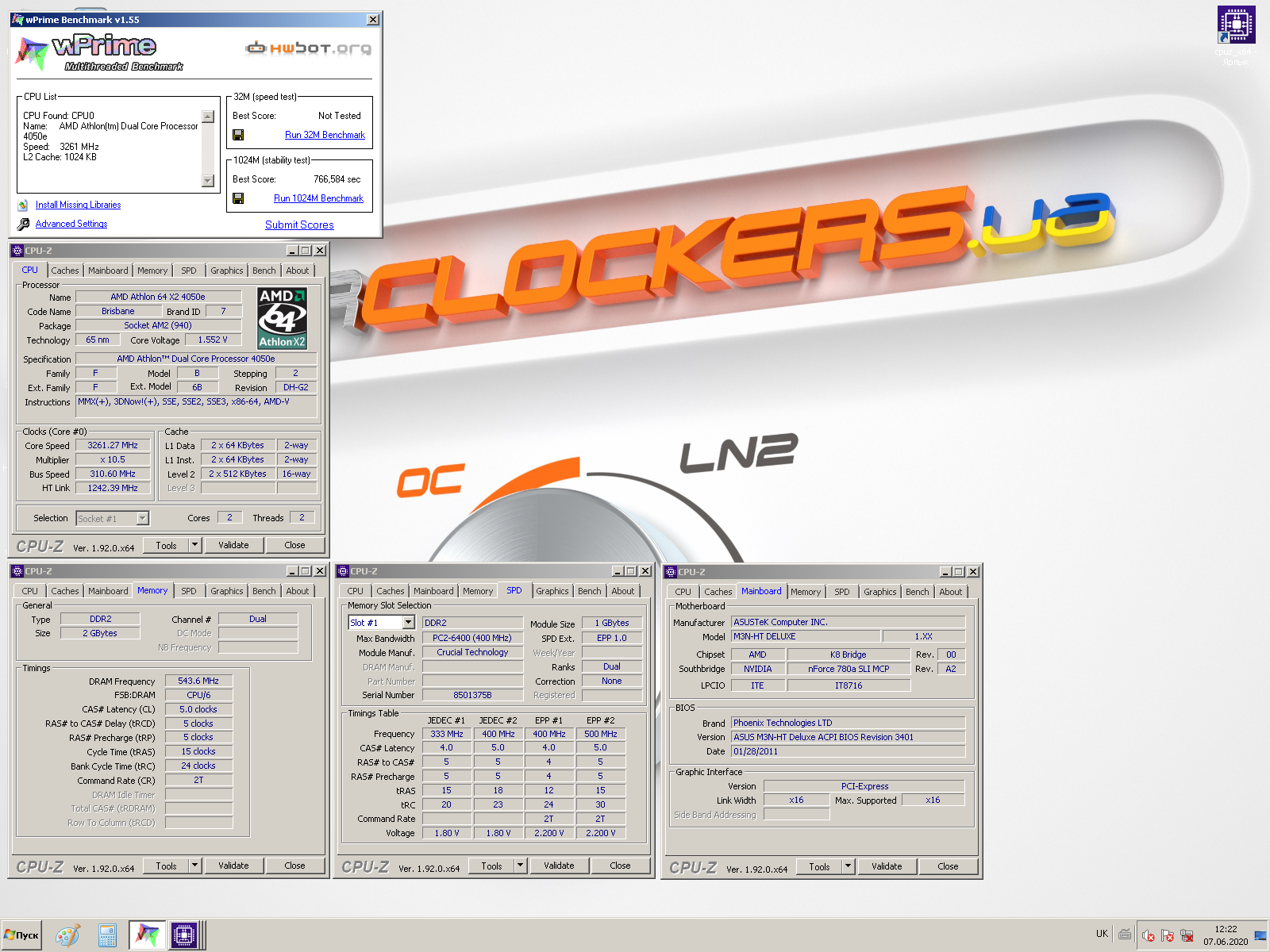Screen dimensions: 1270x952
Task: Click the title icon of the CPU-Z Mainboard window
Action: (x=670, y=572)
